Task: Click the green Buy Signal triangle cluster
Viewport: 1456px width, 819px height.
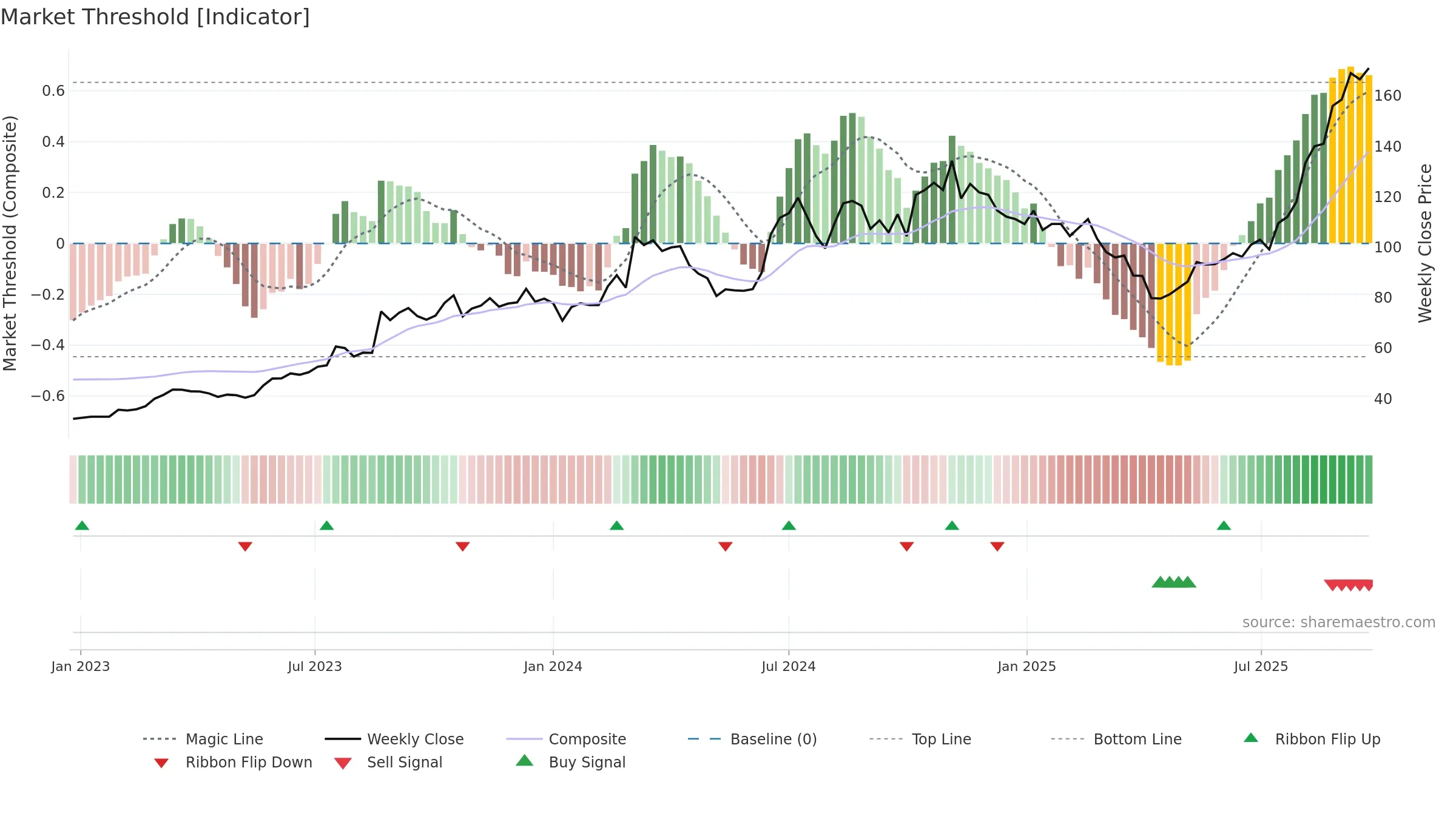Action: point(1174,582)
